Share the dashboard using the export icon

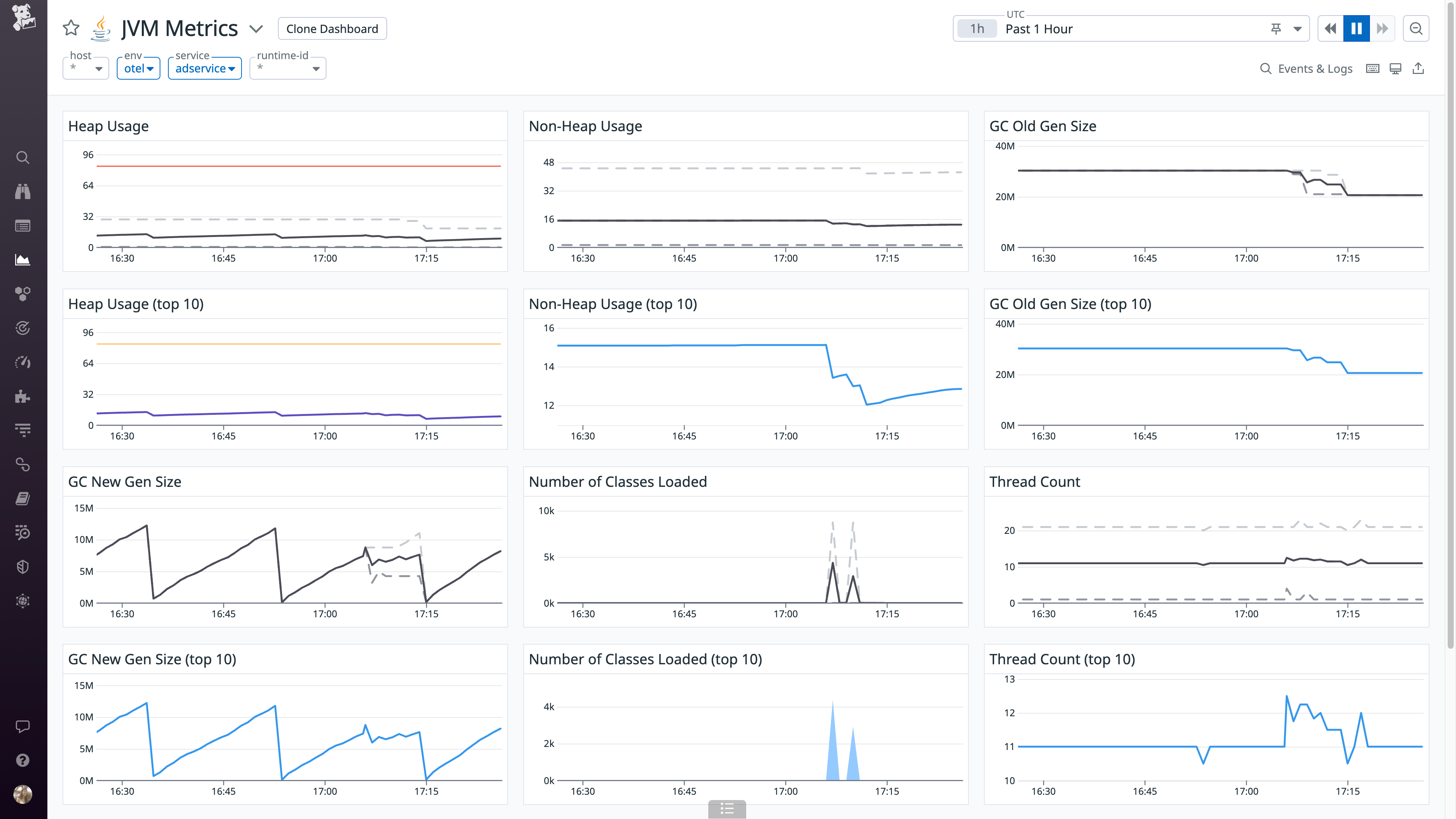coord(1419,68)
